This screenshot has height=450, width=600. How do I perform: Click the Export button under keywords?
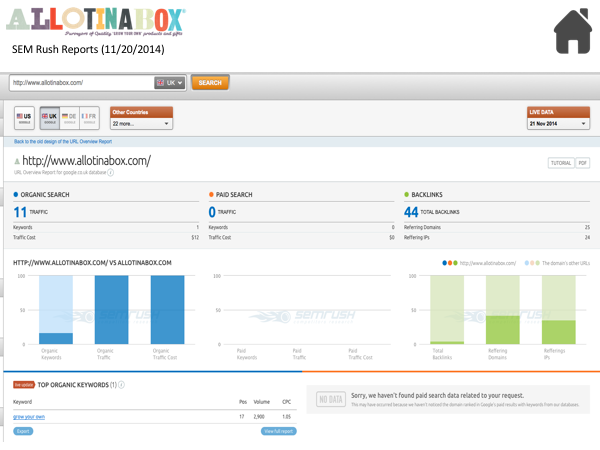[x=23, y=431]
